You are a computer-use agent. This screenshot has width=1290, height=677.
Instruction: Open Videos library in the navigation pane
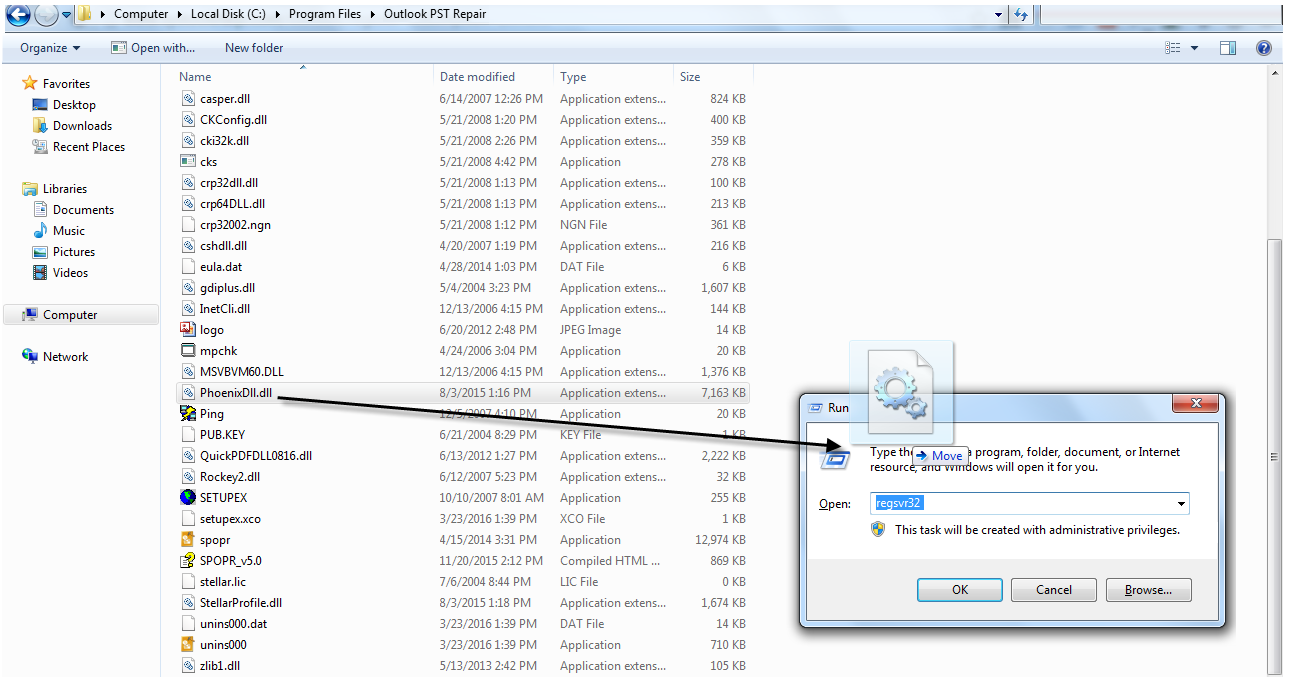pyautogui.click(x=70, y=273)
